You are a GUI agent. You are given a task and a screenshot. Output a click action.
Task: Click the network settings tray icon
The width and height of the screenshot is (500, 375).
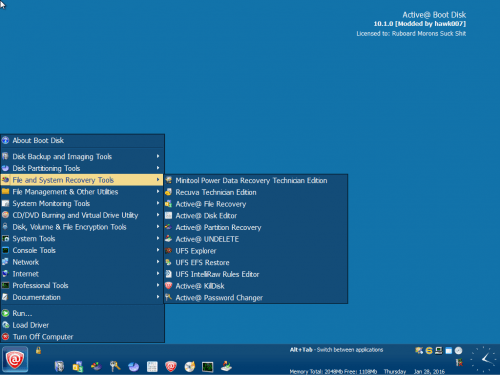tap(419, 350)
